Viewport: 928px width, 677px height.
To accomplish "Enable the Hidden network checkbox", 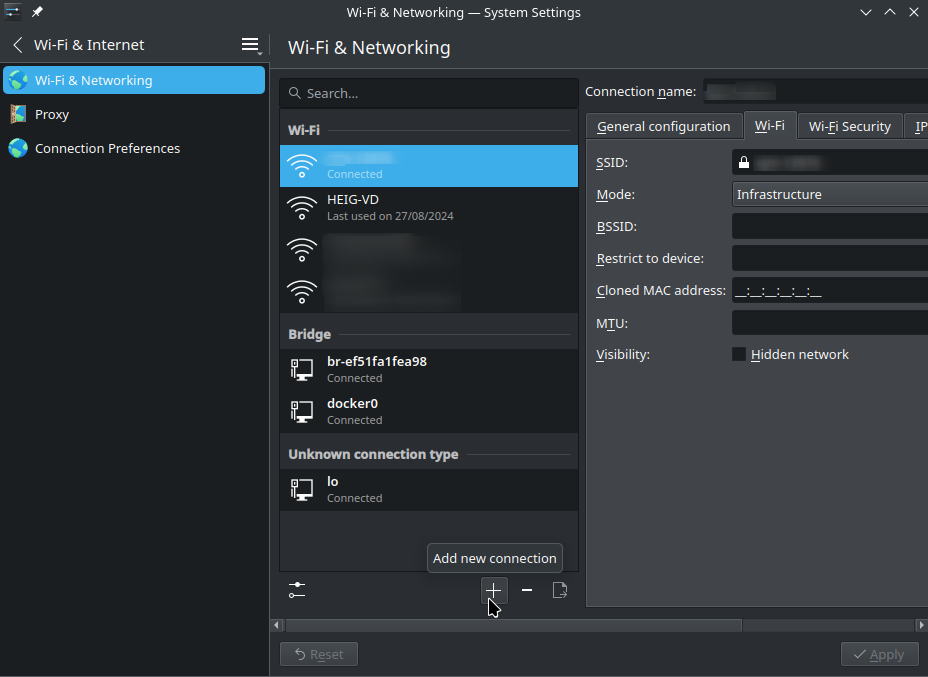I will [739, 354].
